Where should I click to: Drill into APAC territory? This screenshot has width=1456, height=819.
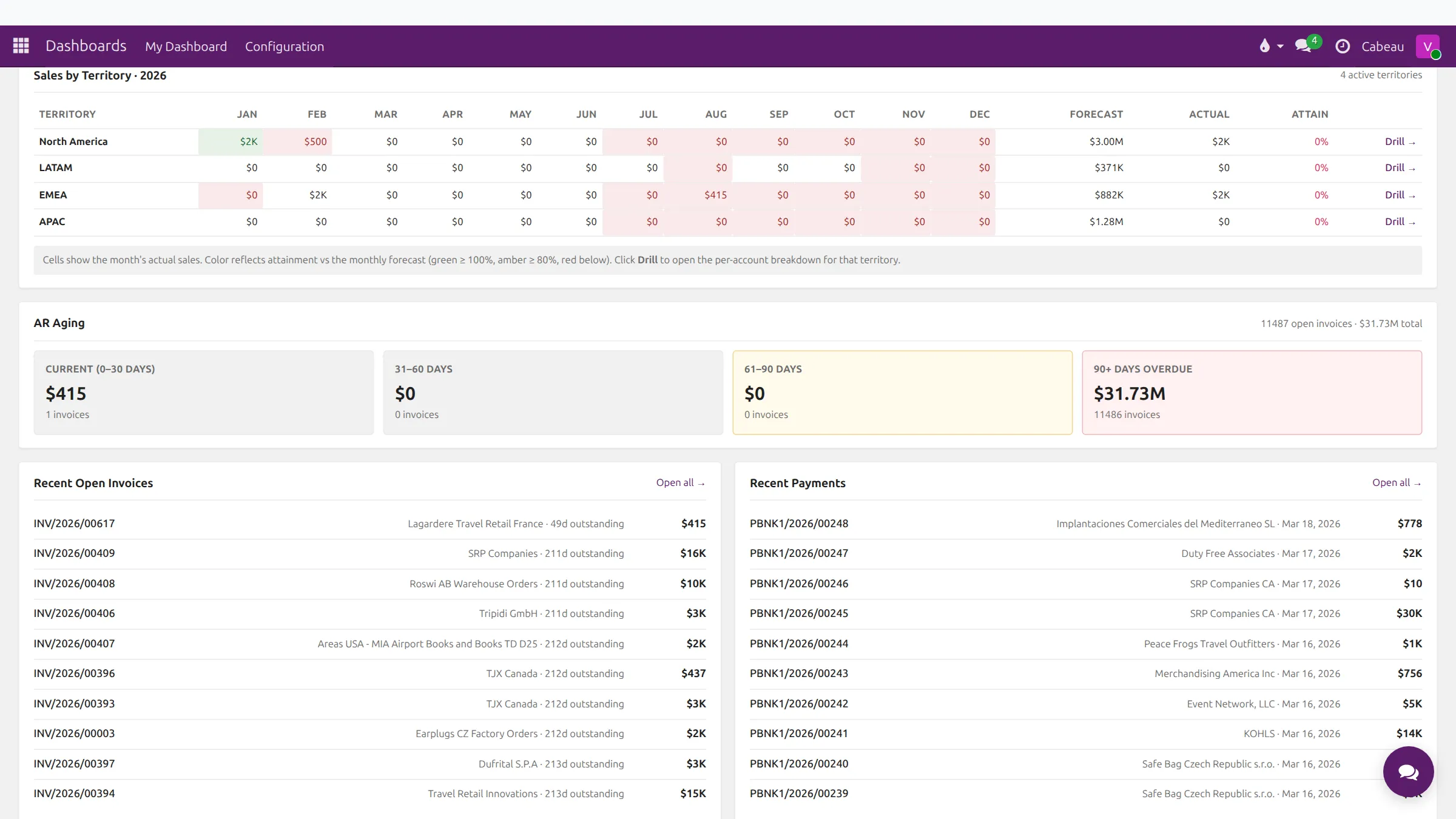1400,221
